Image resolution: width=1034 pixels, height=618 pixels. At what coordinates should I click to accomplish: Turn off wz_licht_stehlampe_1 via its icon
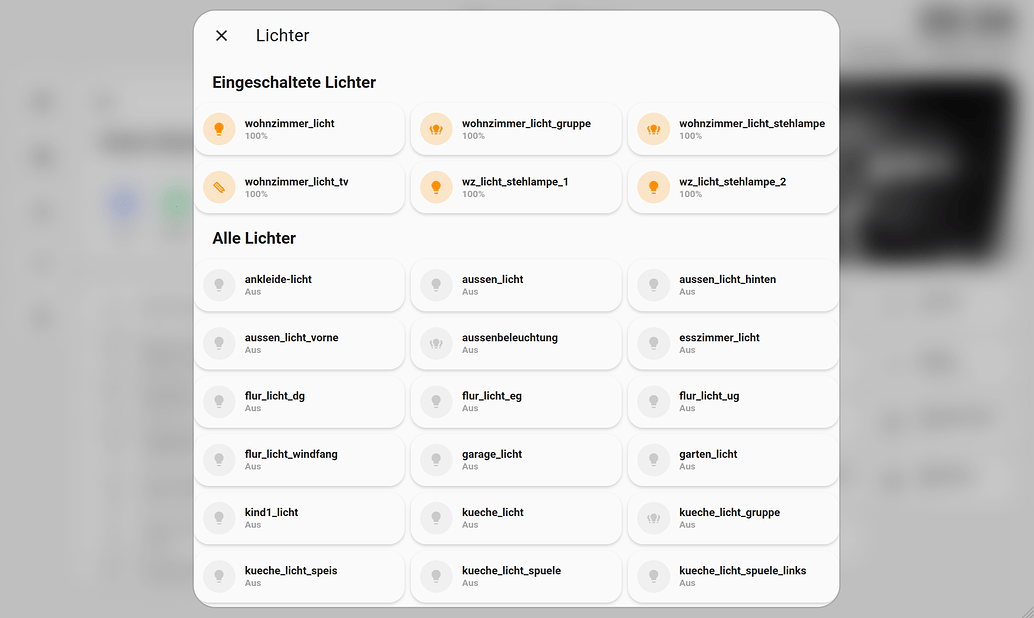tap(436, 187)
